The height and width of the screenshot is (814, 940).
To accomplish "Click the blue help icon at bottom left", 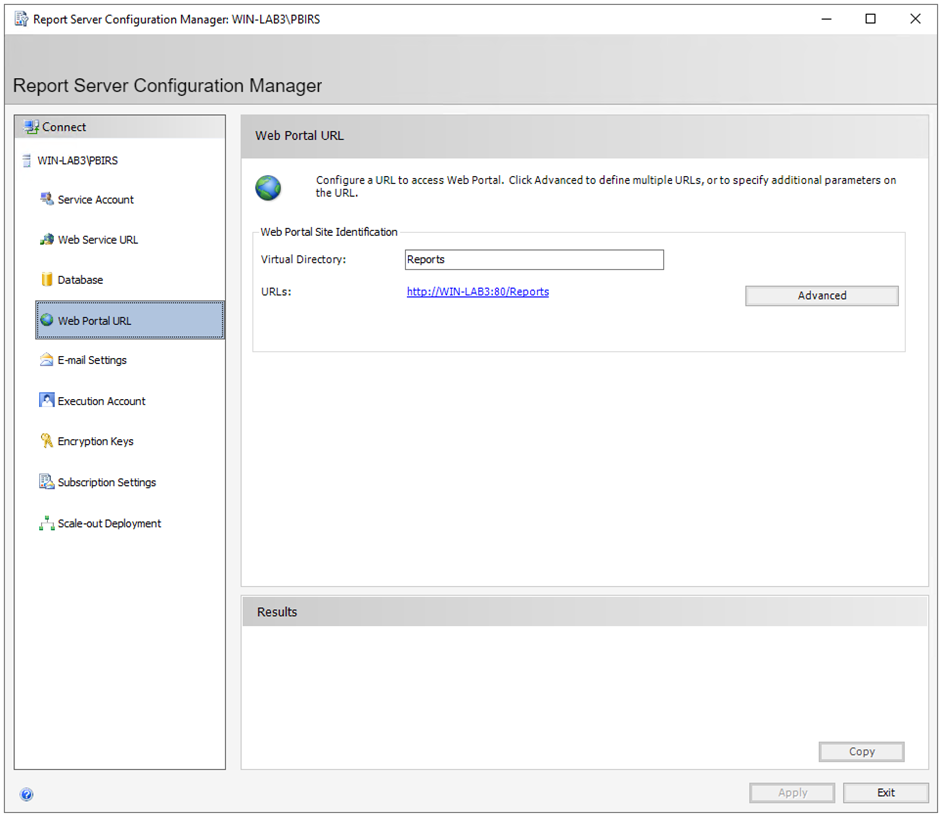I will point(26,795).
